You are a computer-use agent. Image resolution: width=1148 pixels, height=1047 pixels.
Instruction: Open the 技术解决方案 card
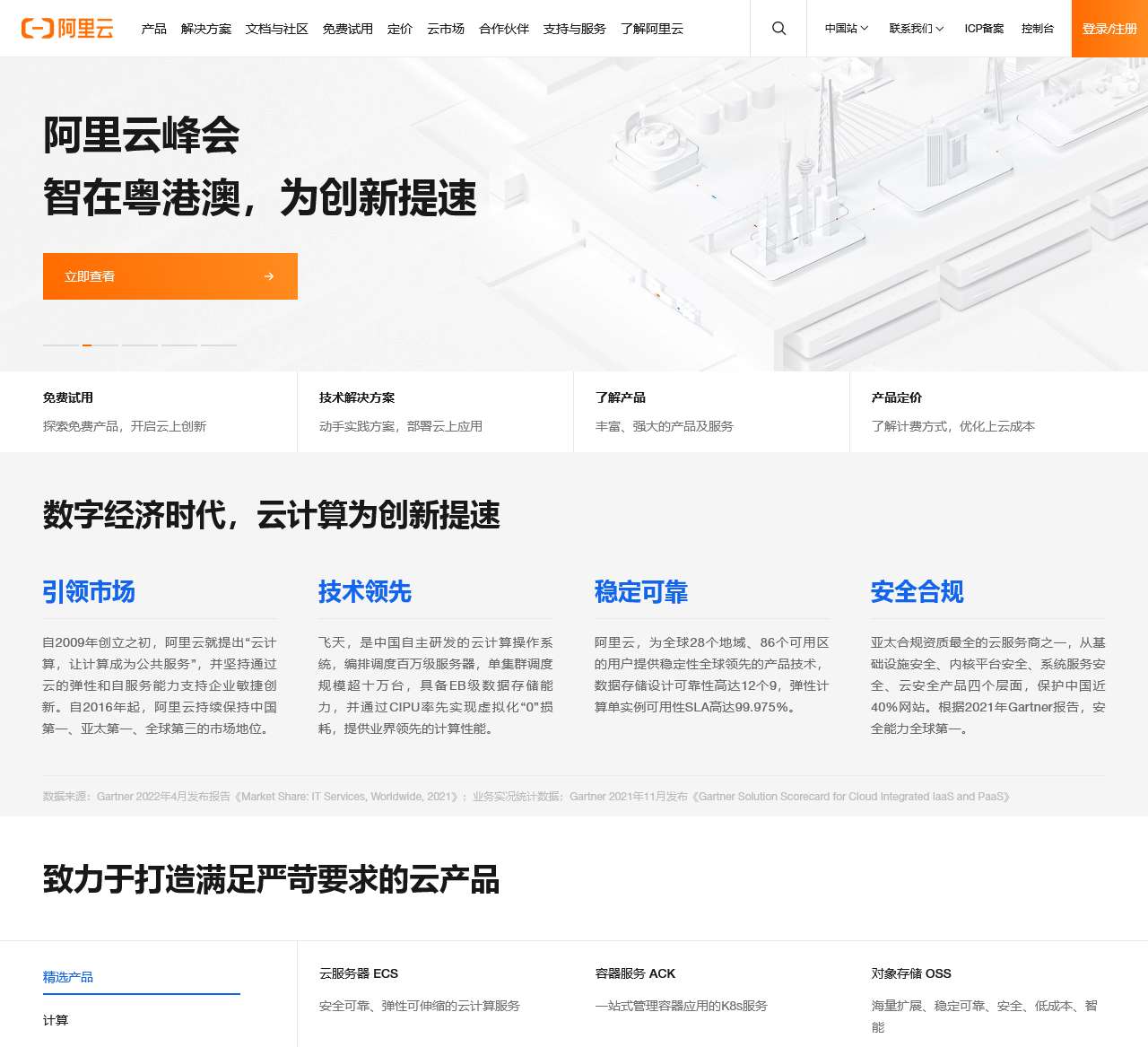435,411
